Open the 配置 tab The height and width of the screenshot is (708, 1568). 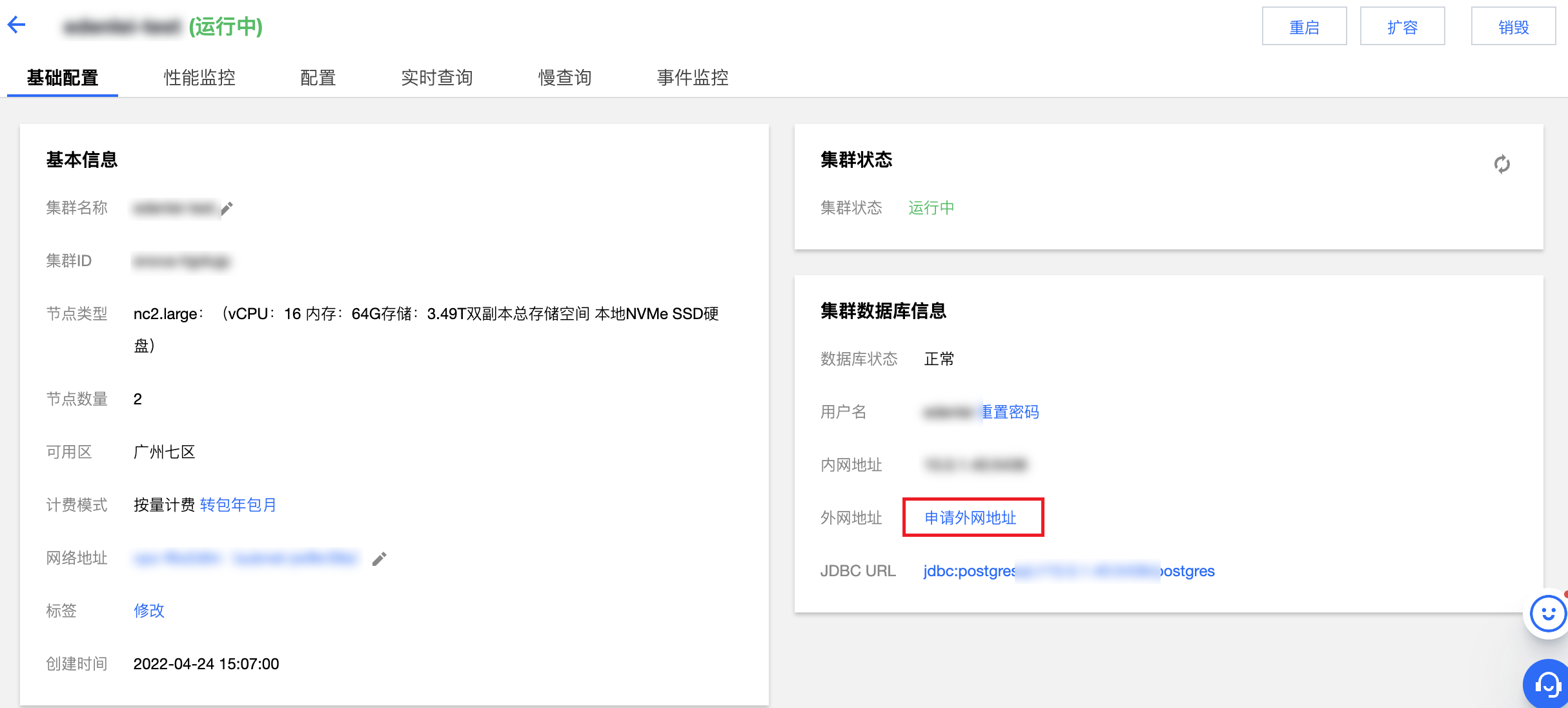[x=318, y=78]
